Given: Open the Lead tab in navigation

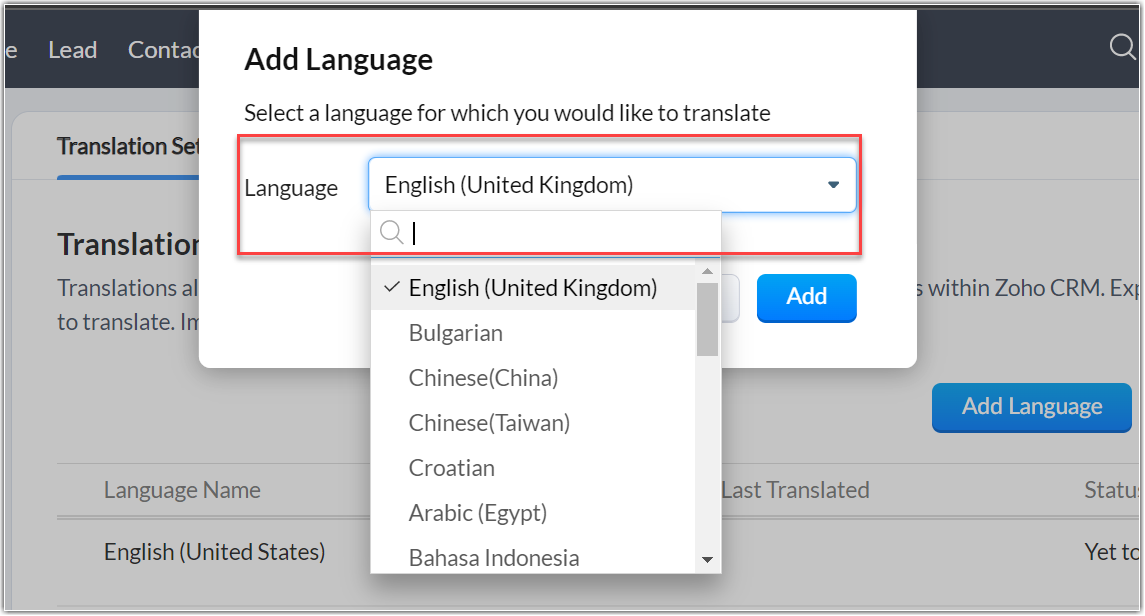Looking at the screenshot, I should click(x=73, y=50).
